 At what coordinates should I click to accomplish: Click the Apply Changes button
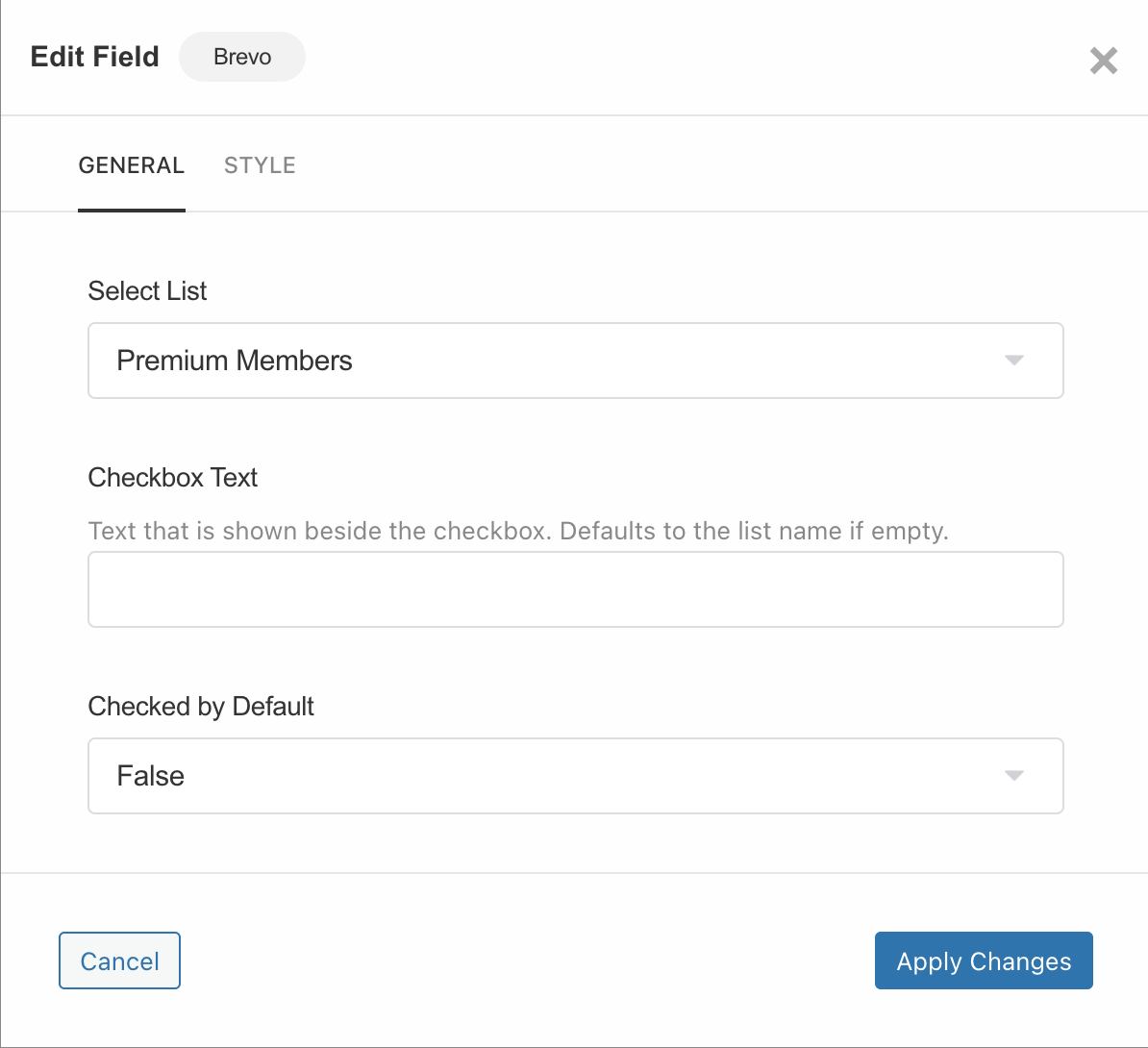tap(983, 961)
